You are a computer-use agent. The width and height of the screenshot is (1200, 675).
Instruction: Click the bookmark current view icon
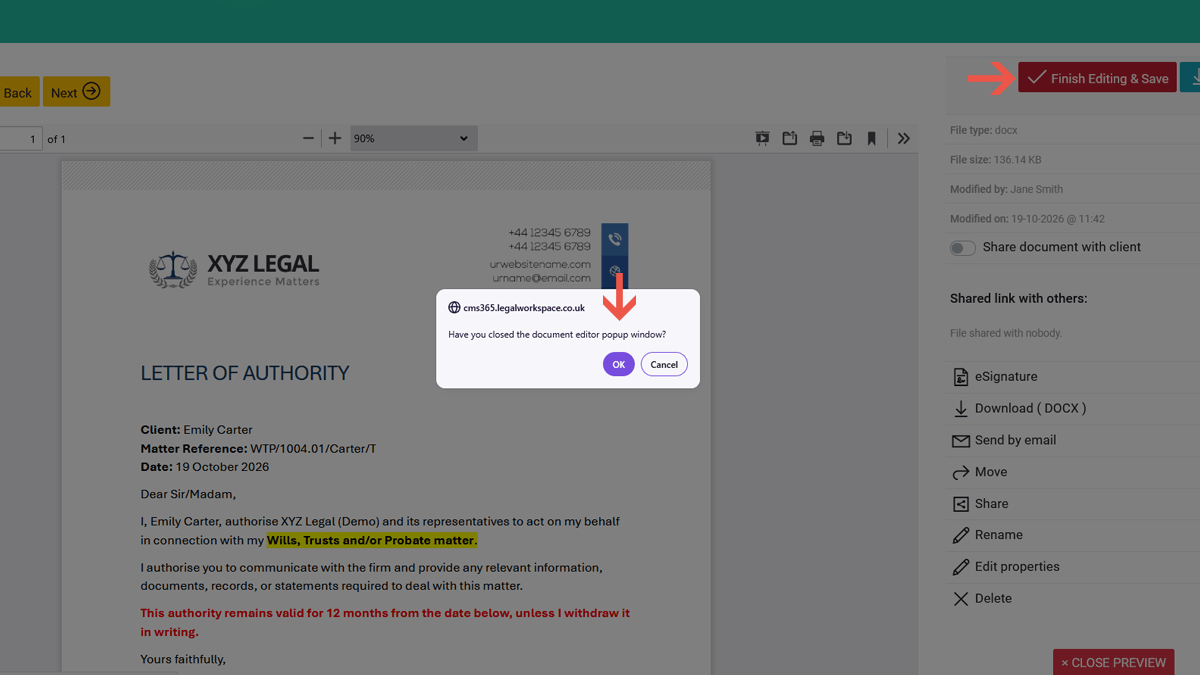coord(871,138)
